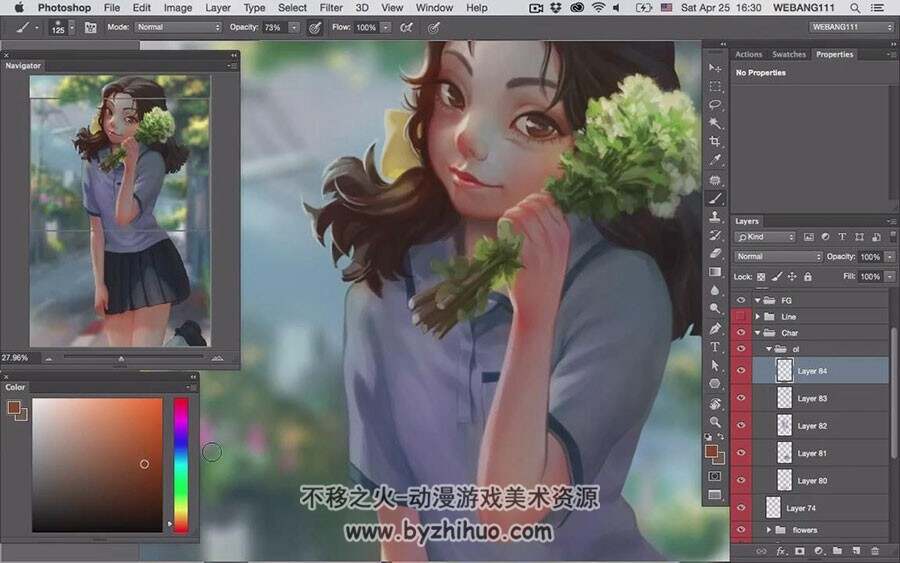
Task: Open the Layer menu
Action: (x=218, y=8)
